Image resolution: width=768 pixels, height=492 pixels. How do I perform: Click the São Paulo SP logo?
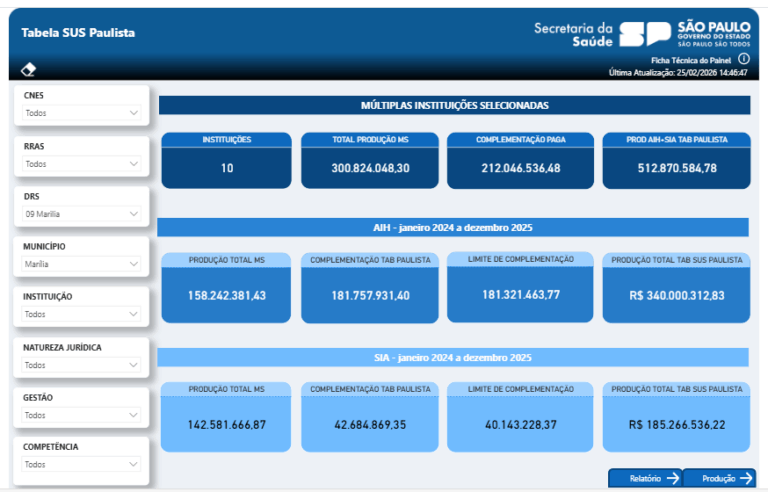(645, 35)
